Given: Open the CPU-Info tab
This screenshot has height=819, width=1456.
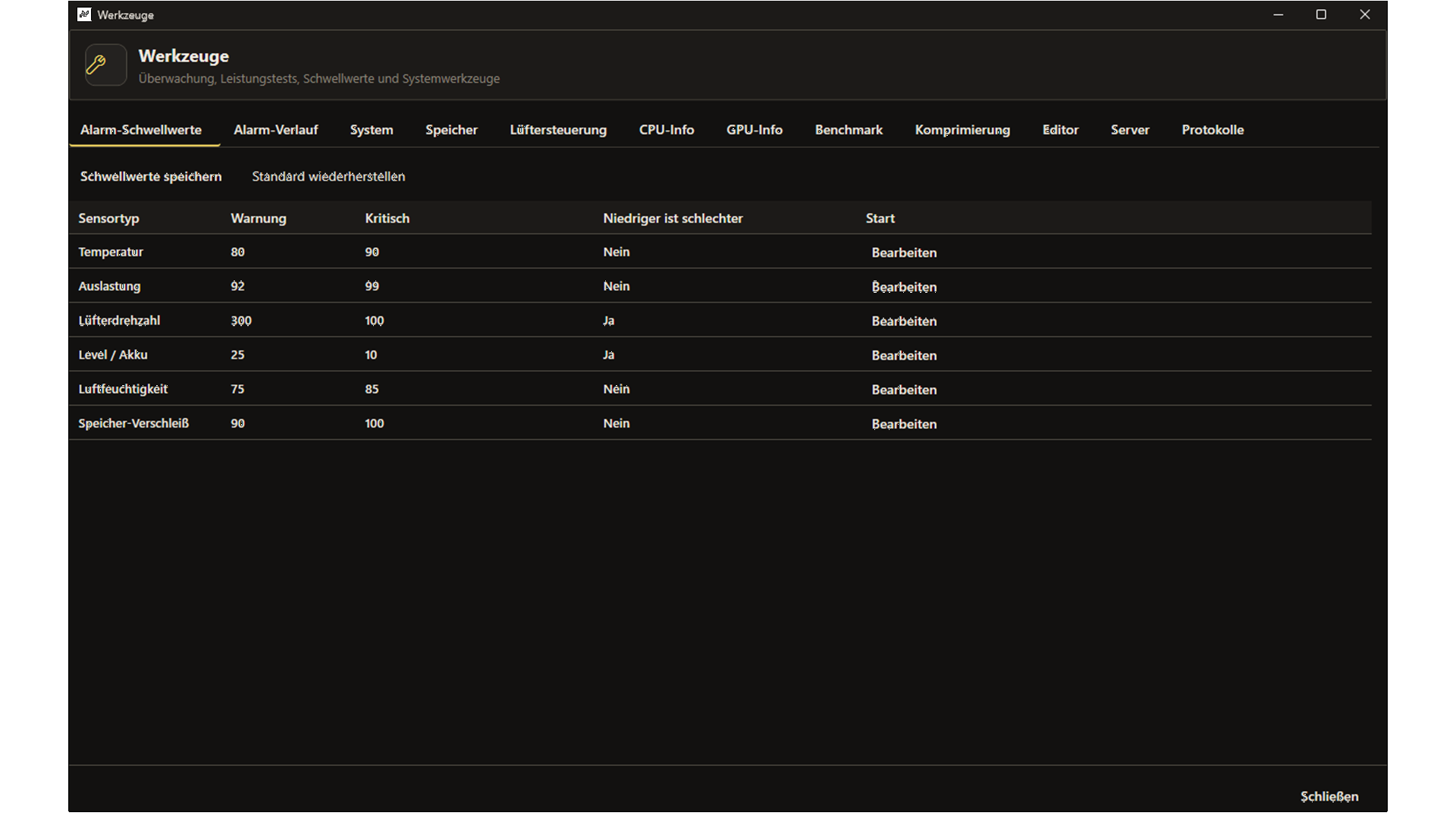Looking at the screenshot, I should (667, 130).
